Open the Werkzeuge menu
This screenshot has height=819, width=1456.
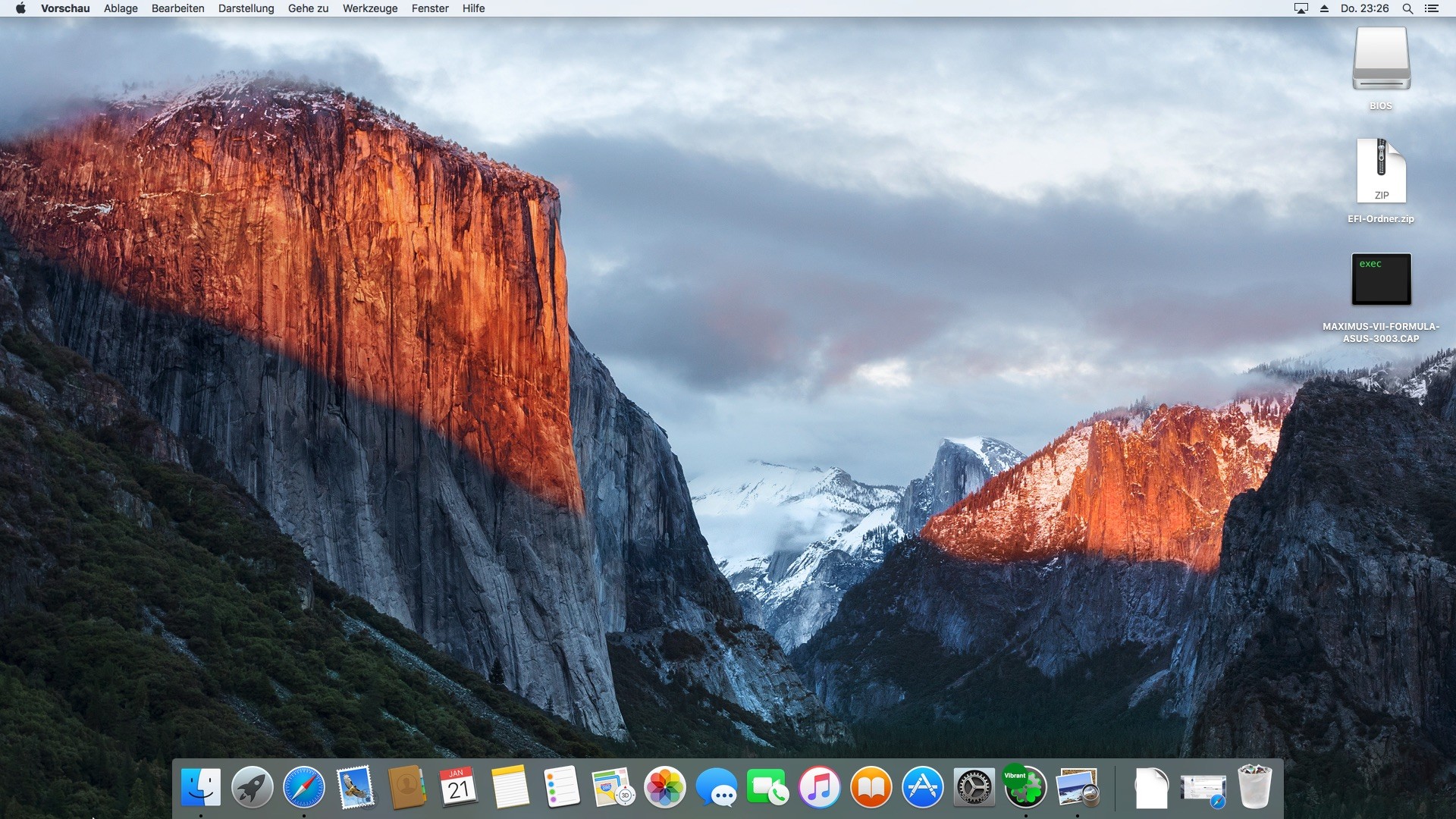(x=370, y=8)
